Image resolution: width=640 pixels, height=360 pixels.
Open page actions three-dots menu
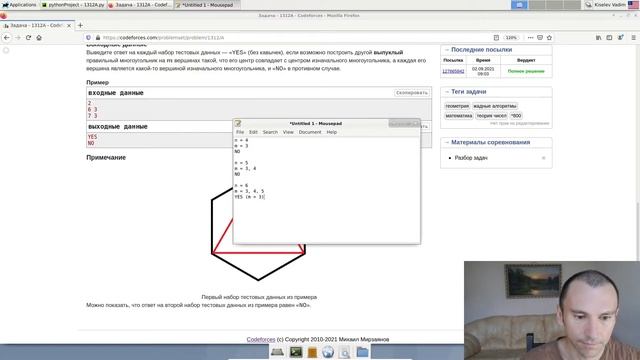pos(530,38)
